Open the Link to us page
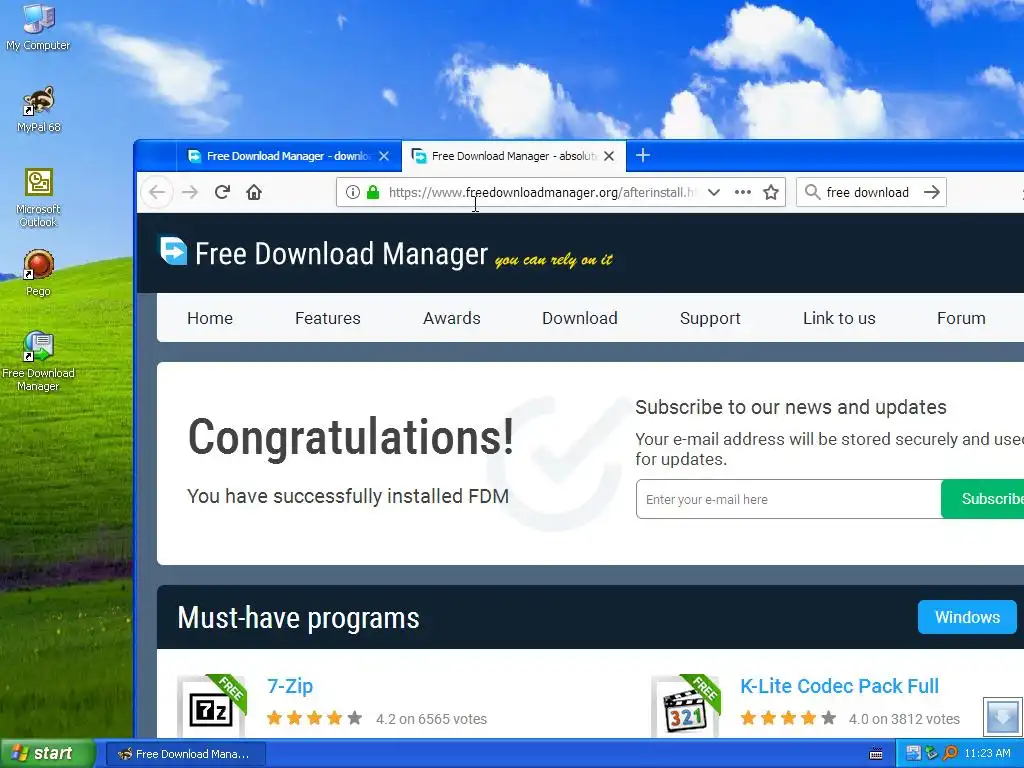This screenshot has height=768, width=1024. point(839,318)
